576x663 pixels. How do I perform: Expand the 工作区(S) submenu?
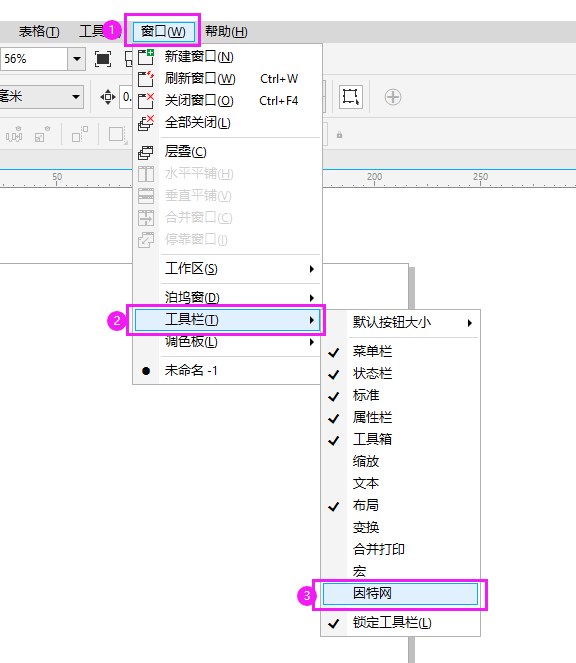pos(228,268)
